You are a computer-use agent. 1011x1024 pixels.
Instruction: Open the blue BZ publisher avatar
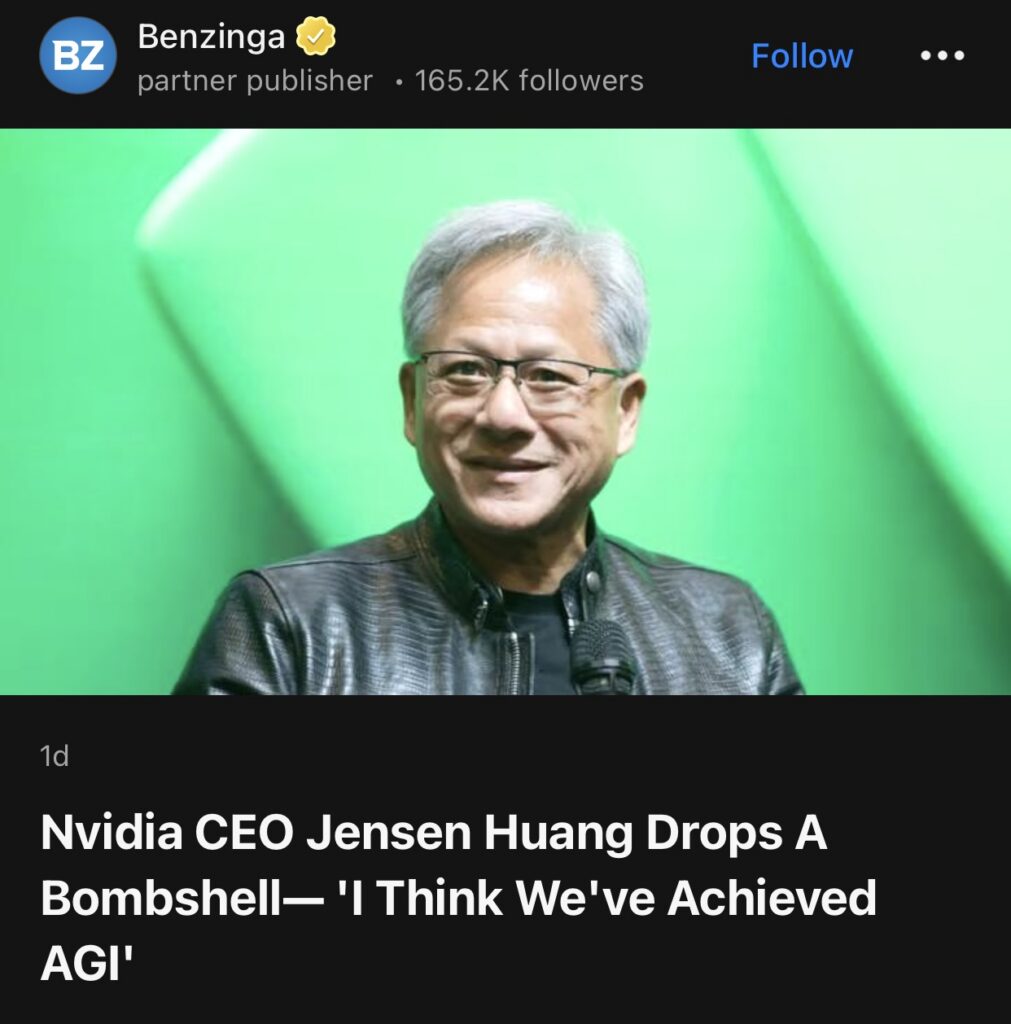78,56
